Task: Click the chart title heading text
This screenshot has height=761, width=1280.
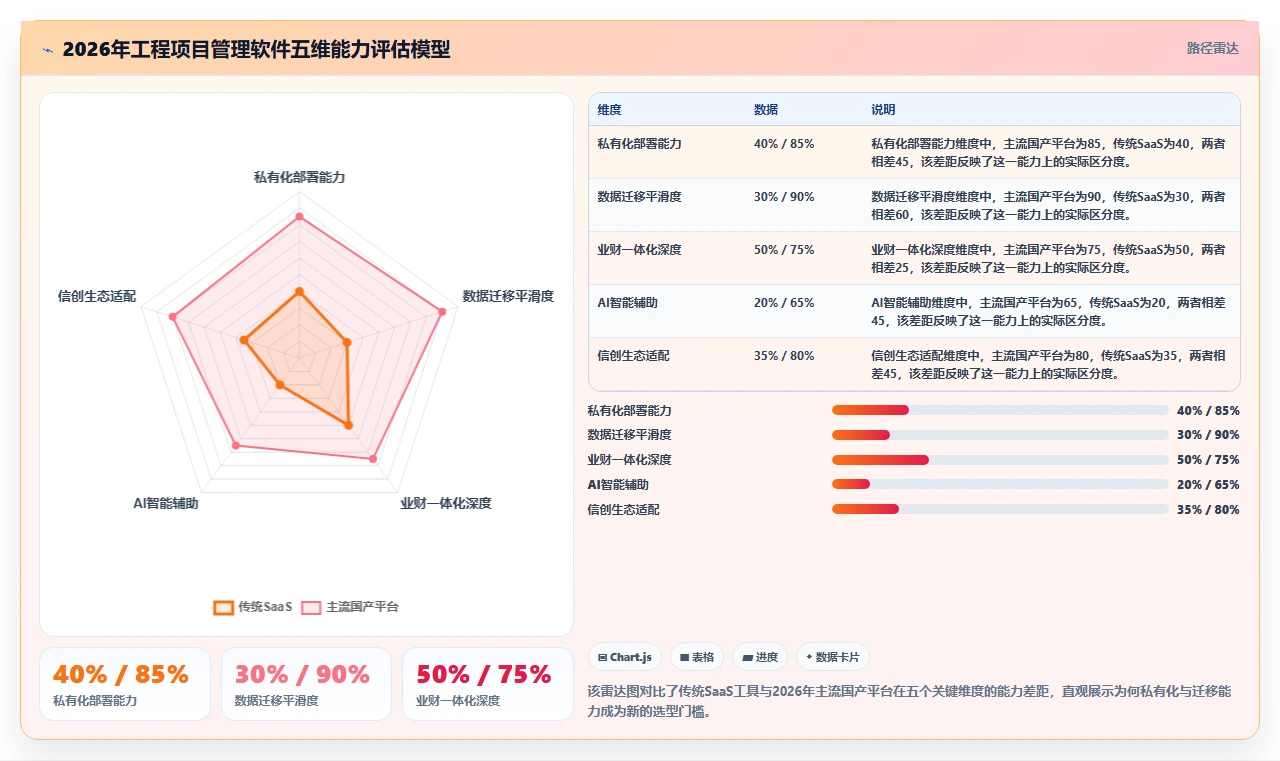Action: (x=256, y=49)
